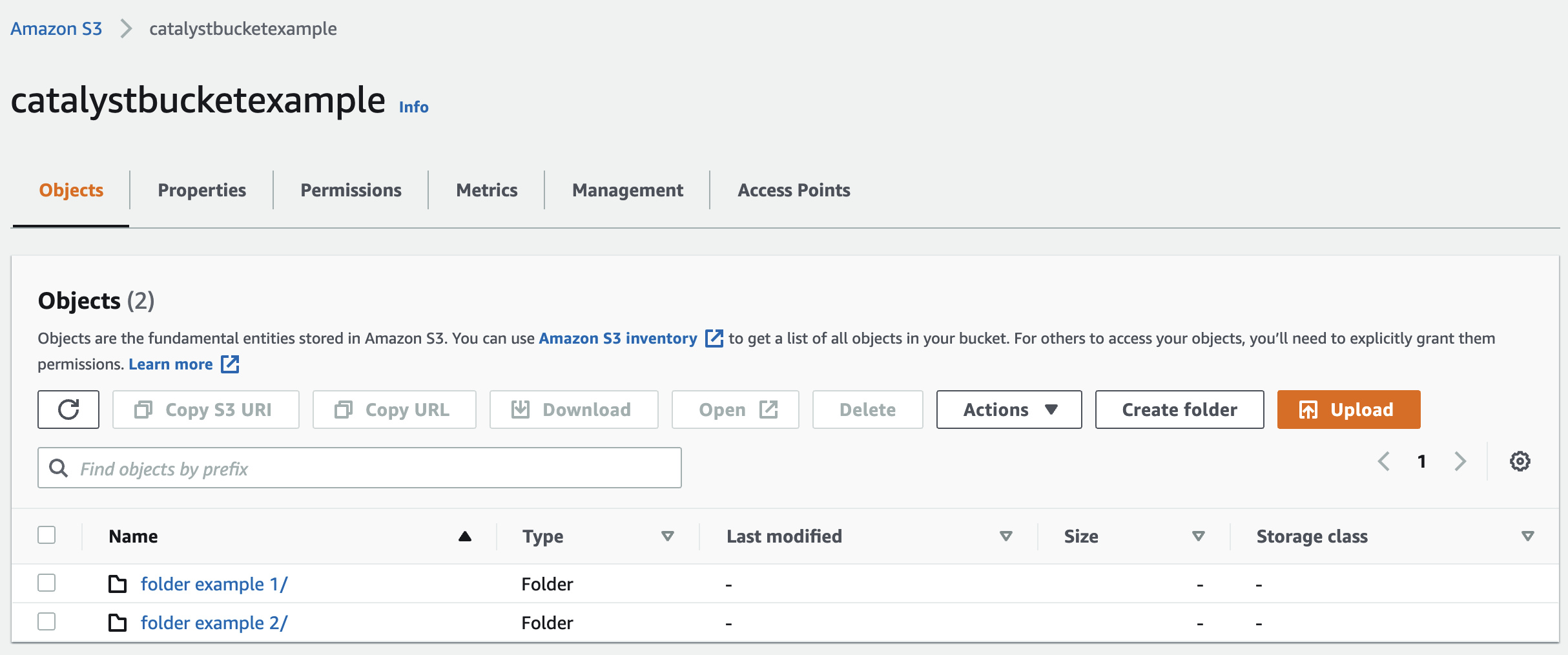
Task: Click the external link icon beside Amazon S3 inventory
Action: [714, 338]
